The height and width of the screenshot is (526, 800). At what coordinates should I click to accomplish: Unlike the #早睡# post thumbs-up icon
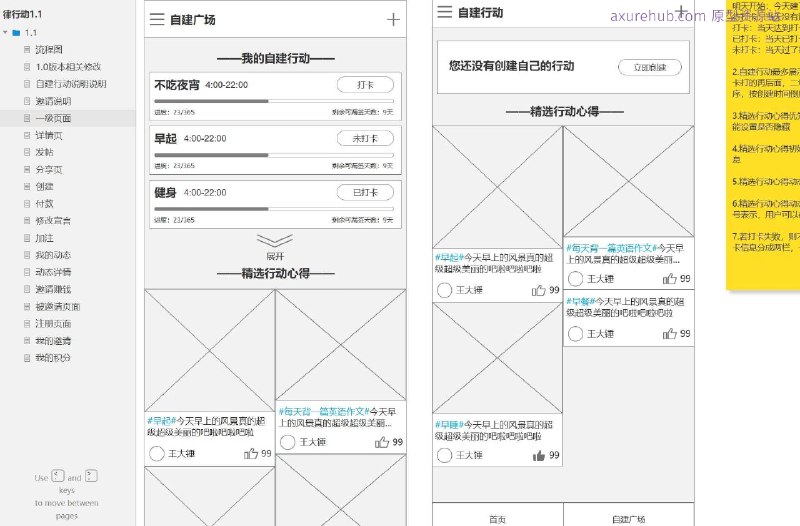point(539,455)
